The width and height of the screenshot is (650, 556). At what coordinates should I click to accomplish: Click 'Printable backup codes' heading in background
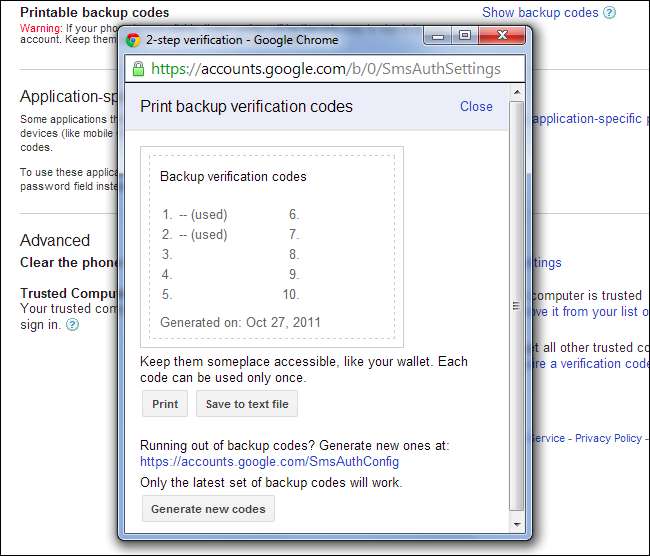point(95,12)
